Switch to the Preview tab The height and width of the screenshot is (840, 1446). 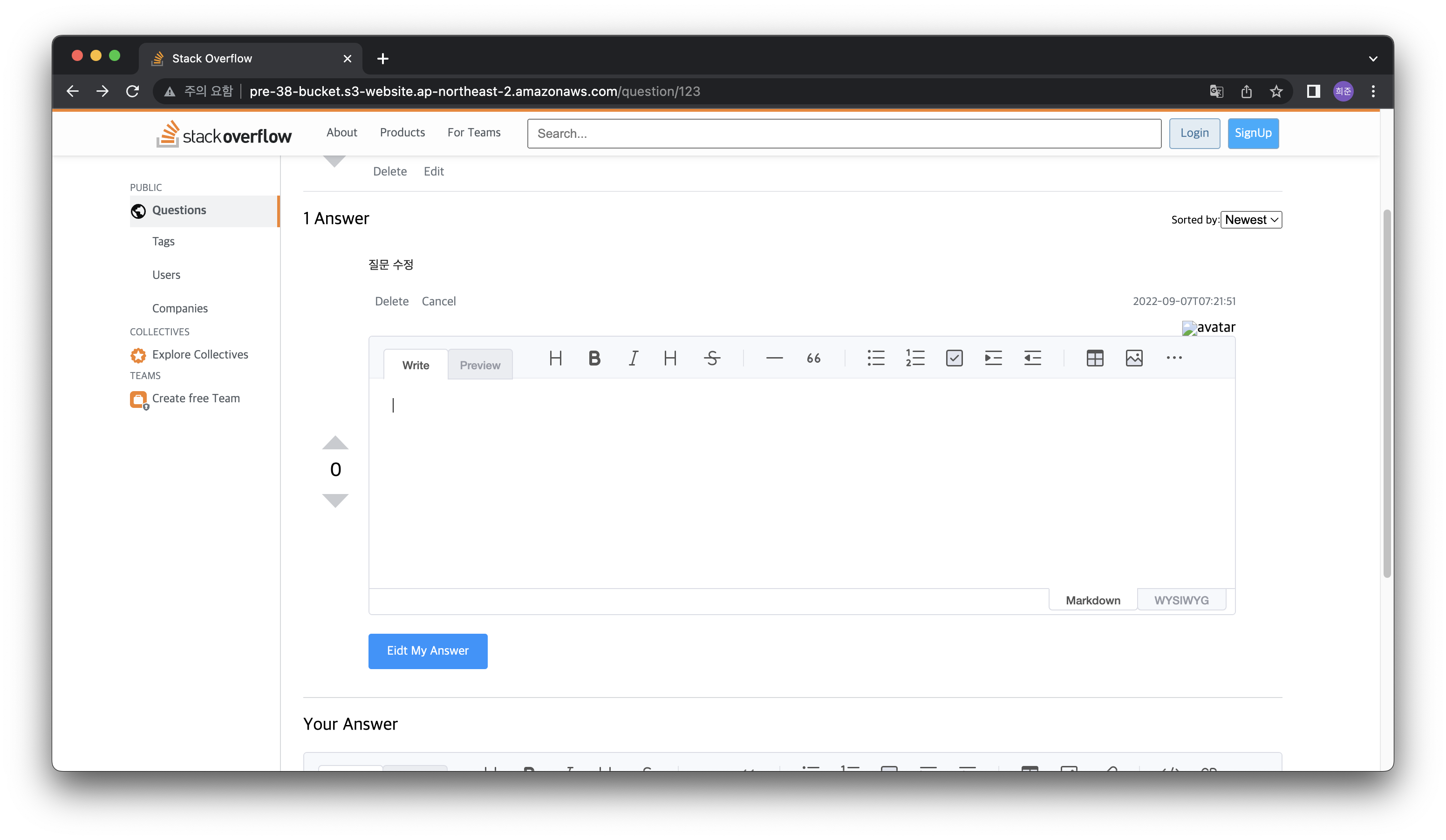480,365
